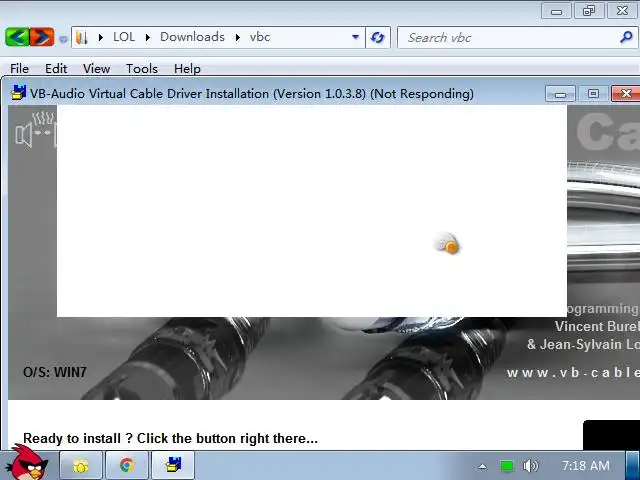The height and width of the screenshot is (480, 640).
Task: Launch Chrome from the taskbar
Action: point(127,465)
